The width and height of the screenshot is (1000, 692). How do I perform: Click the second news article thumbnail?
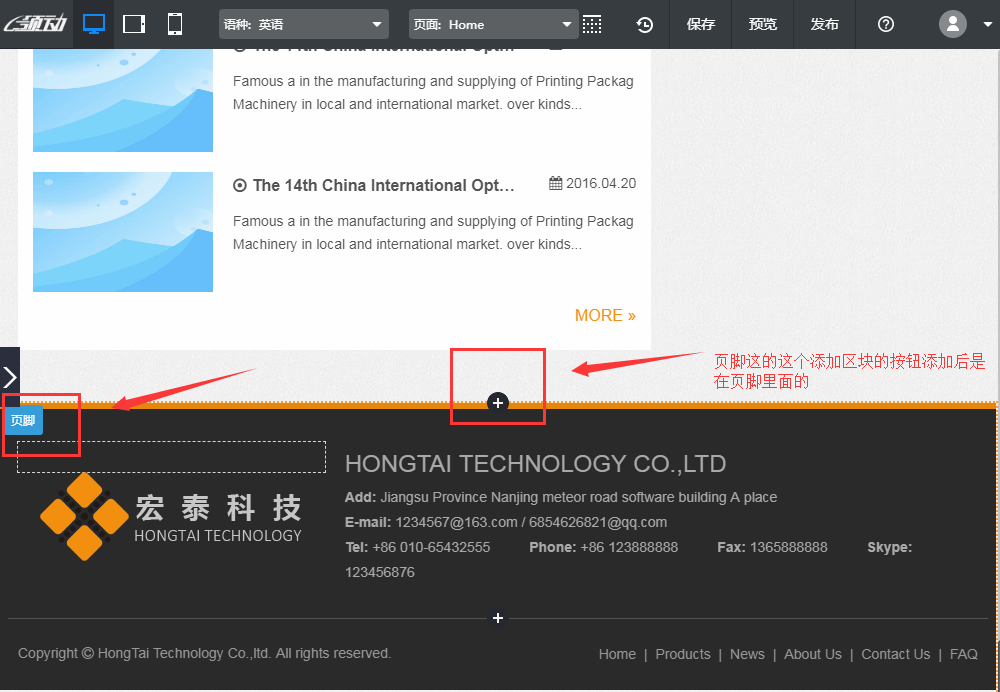point(123,232)
